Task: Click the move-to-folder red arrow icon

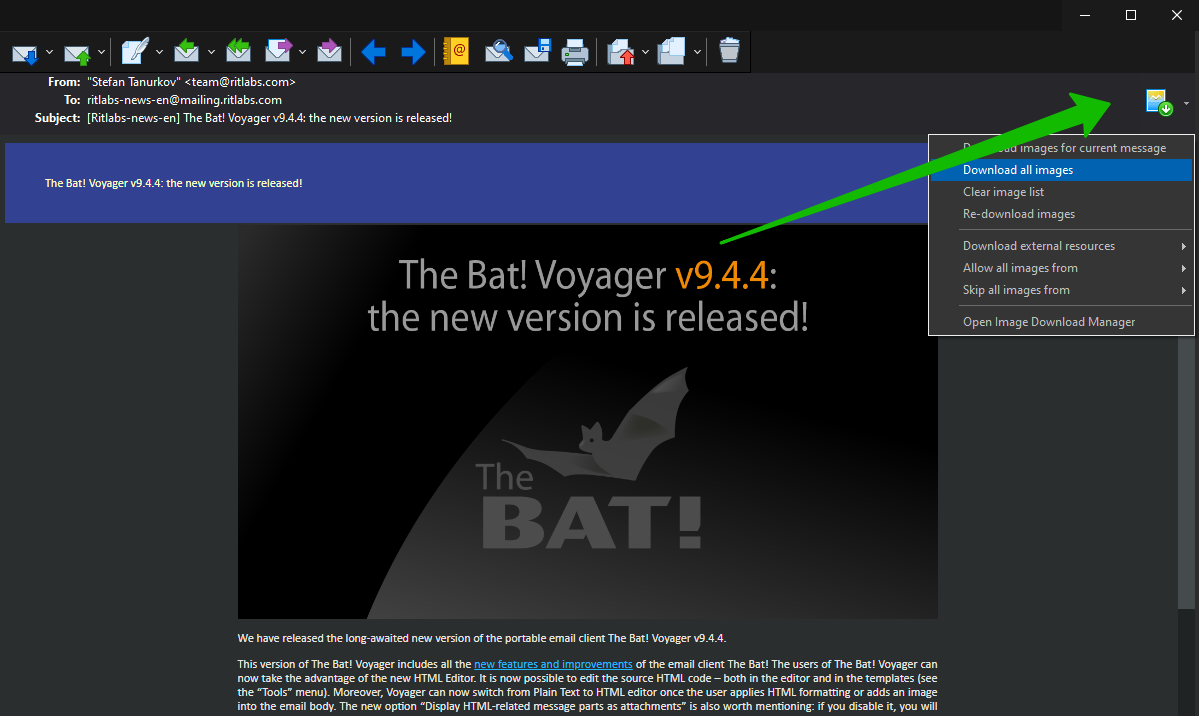Action: pos(621,52)
